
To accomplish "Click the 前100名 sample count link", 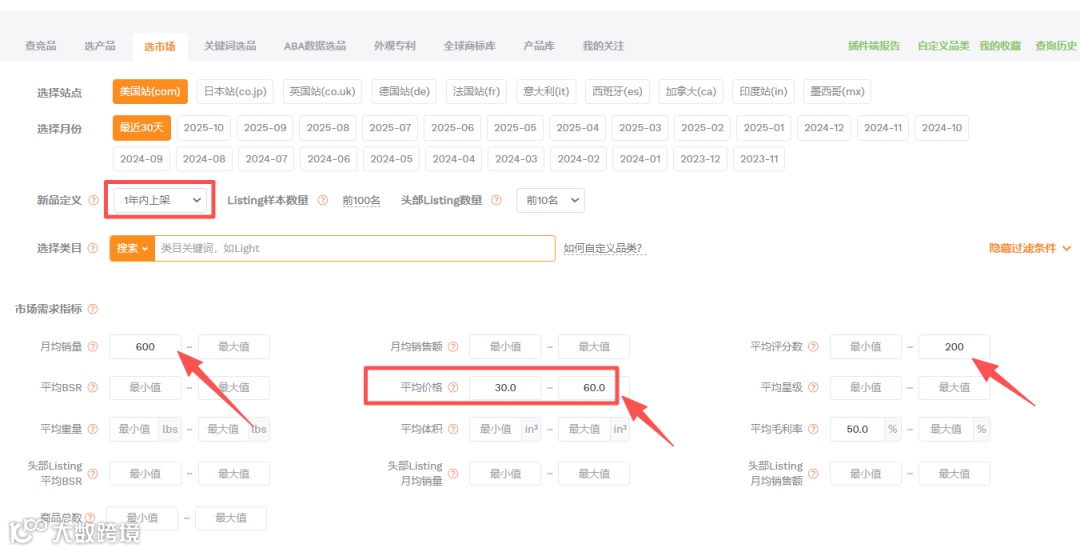I will click(x=362, y=201).
